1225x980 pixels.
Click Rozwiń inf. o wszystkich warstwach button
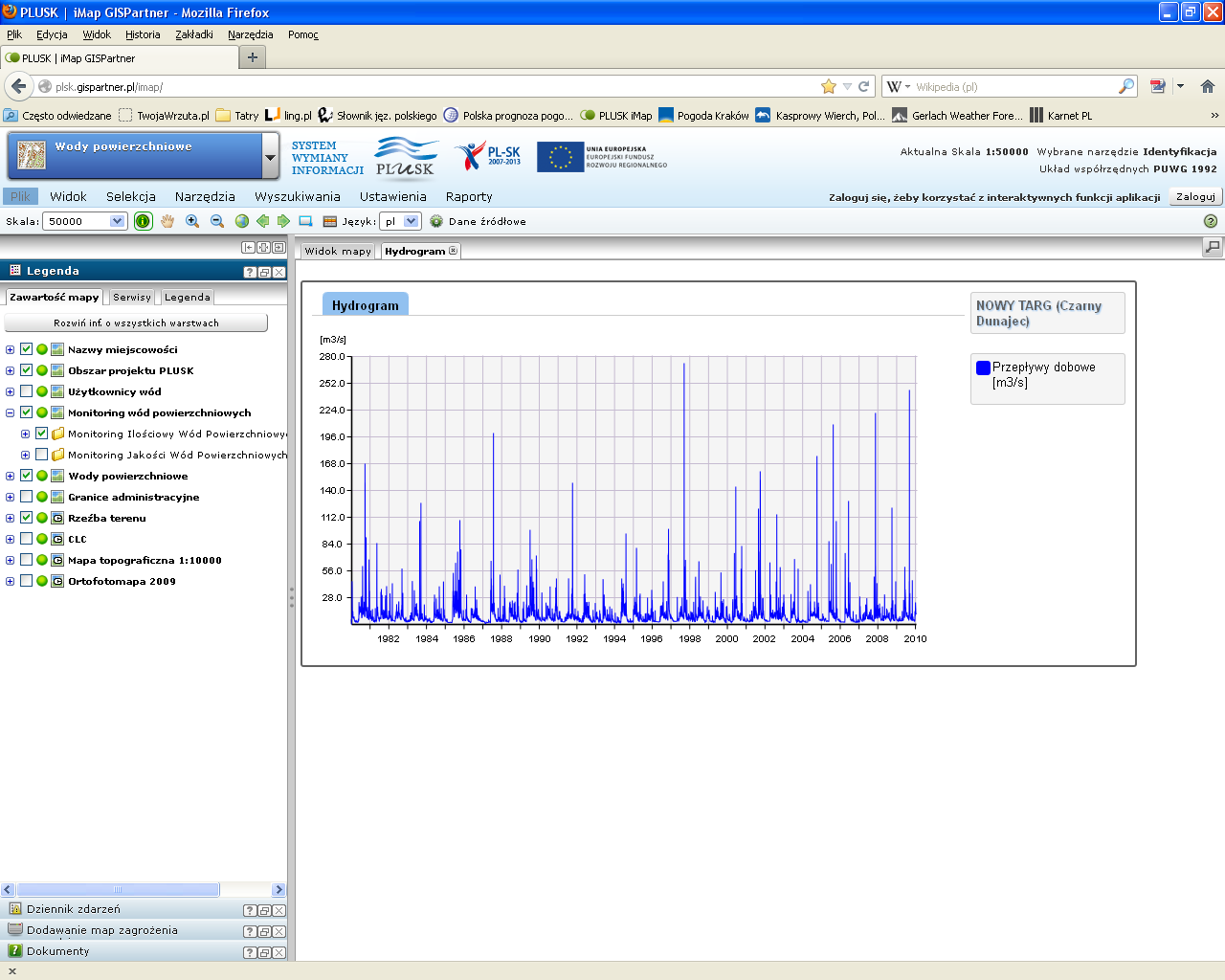pos(136,323)
